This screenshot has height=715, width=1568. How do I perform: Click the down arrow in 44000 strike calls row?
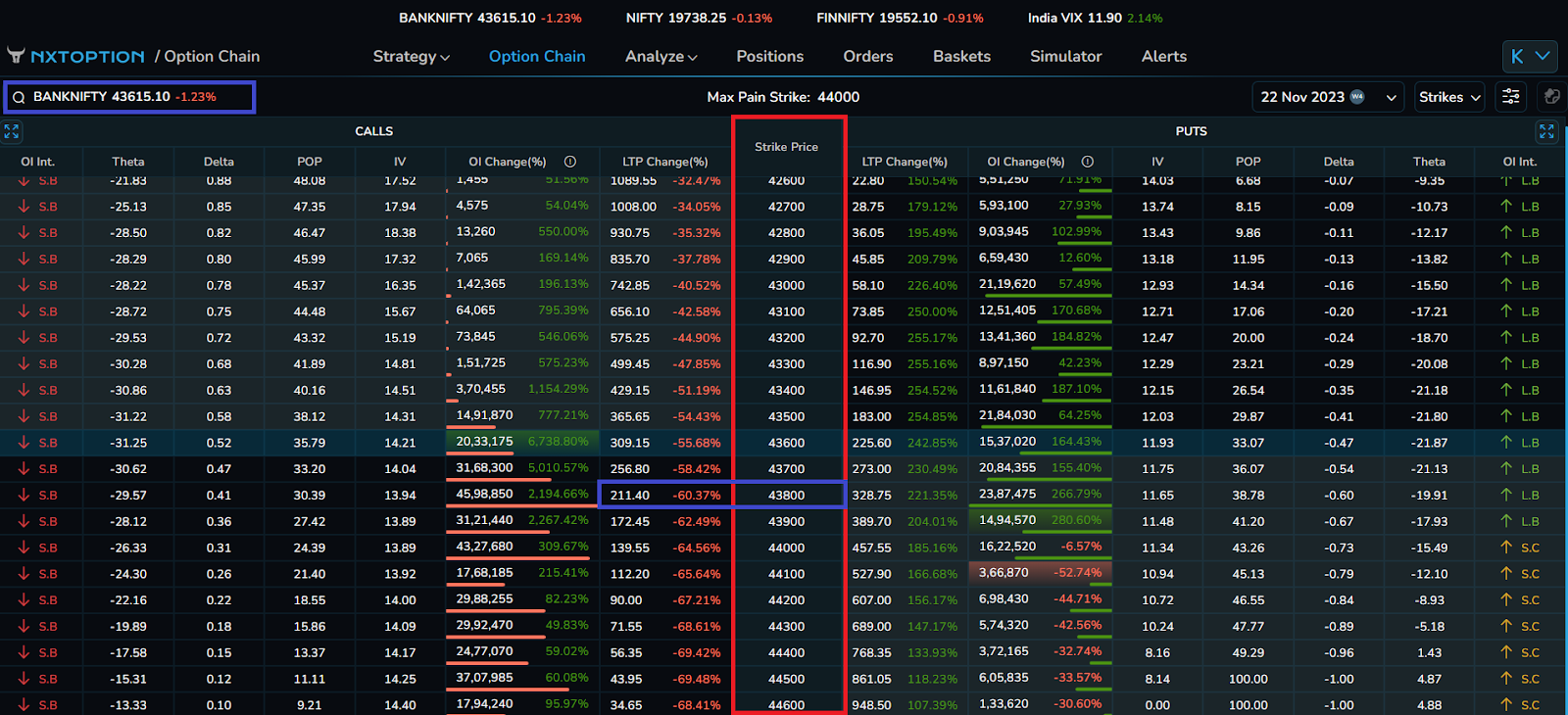click(24, 548)
